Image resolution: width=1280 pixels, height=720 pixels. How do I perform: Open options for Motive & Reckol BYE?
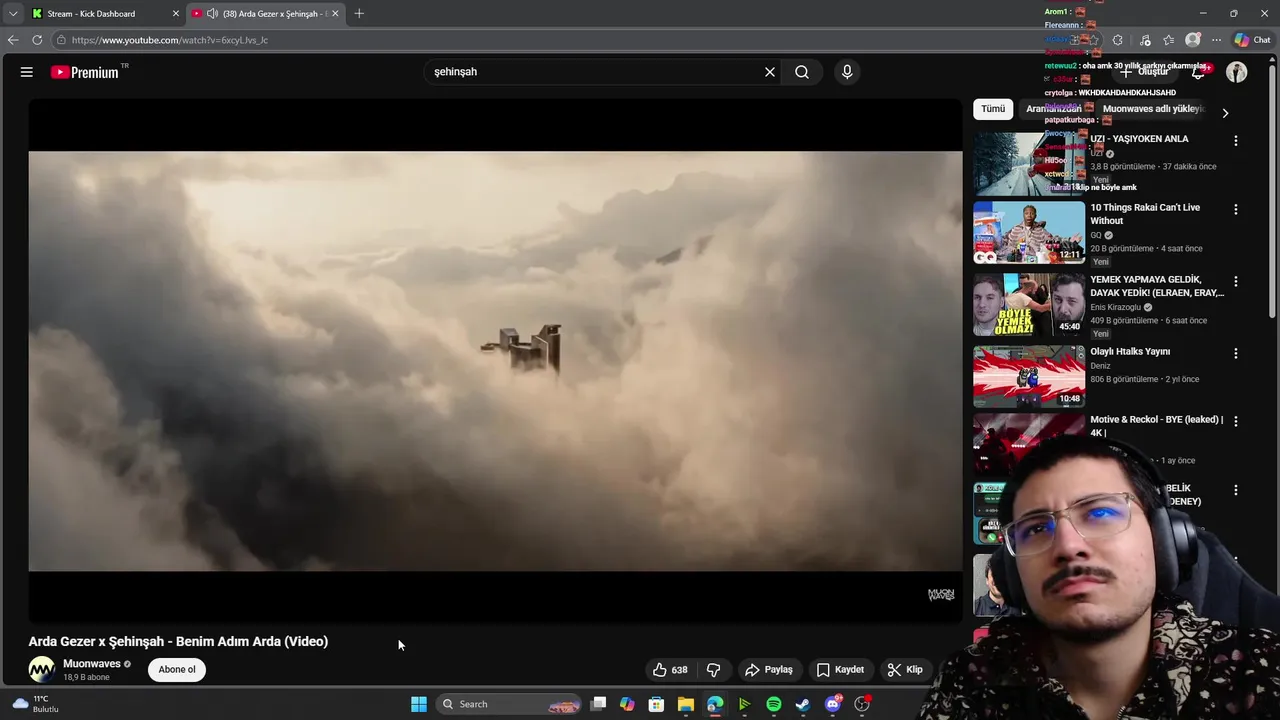[x=1236, y=422]
